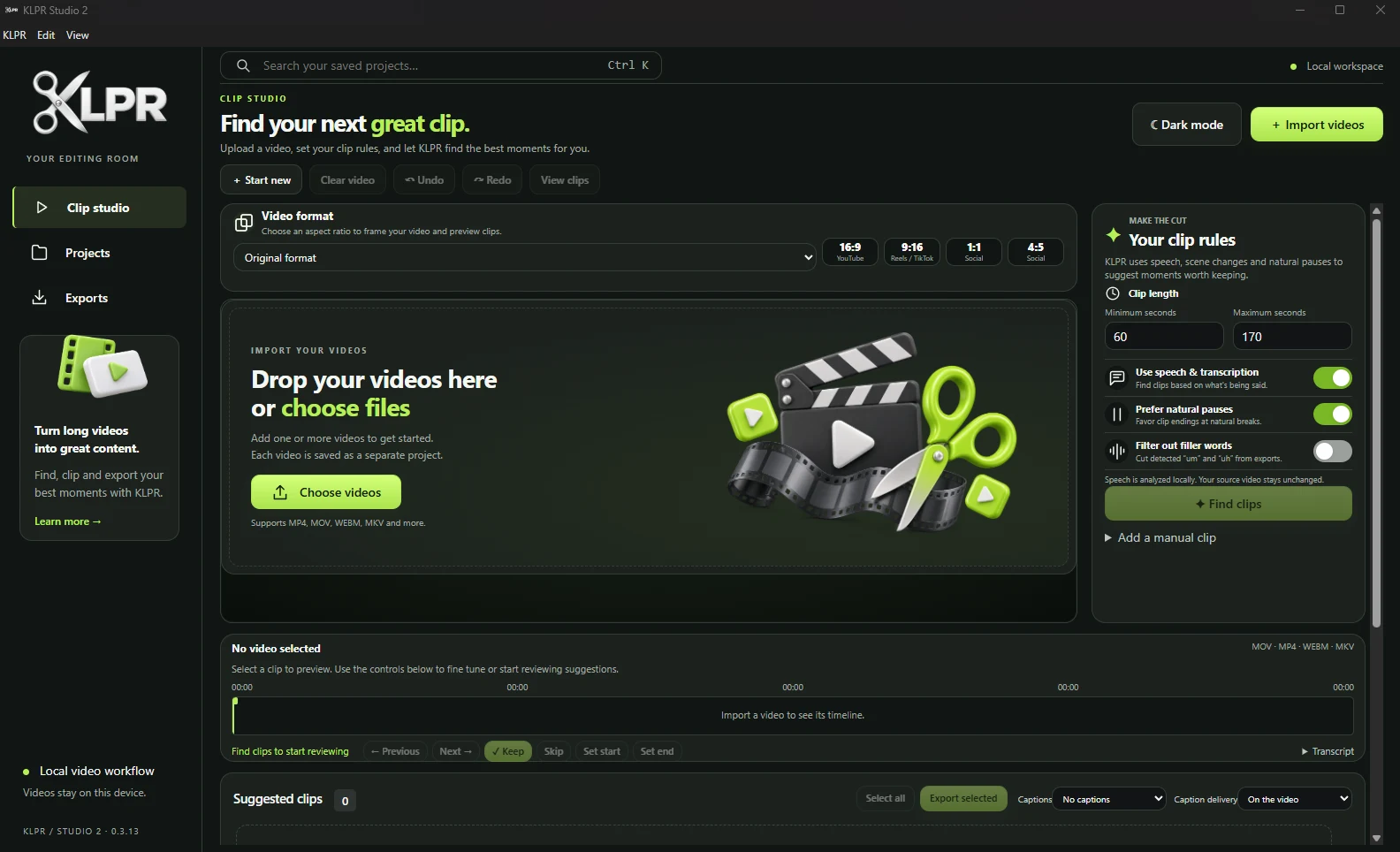Toggle Prefer natural pauses switch
1400x852 pixels.
pos(1332,415)
